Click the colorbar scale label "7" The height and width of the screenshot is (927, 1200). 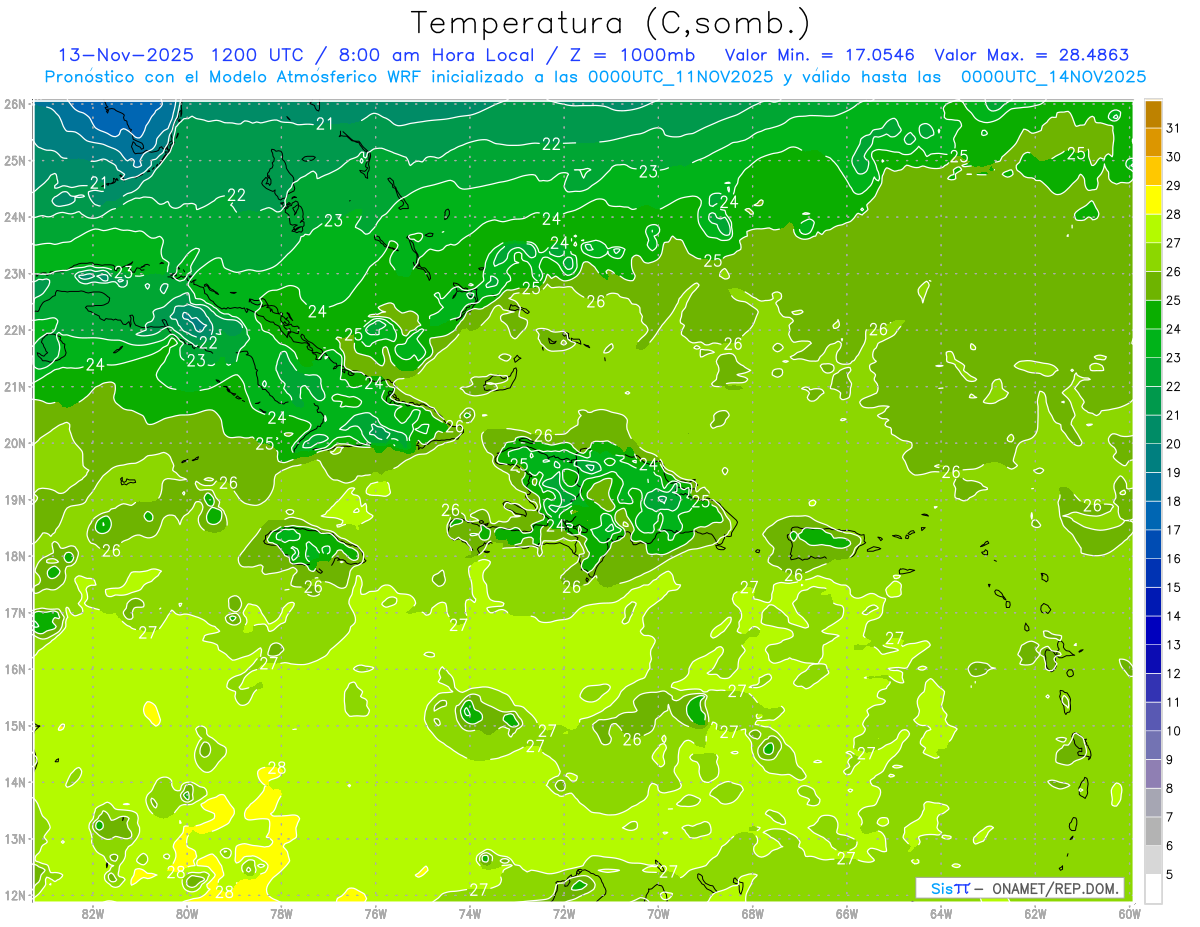point(1171,818)
